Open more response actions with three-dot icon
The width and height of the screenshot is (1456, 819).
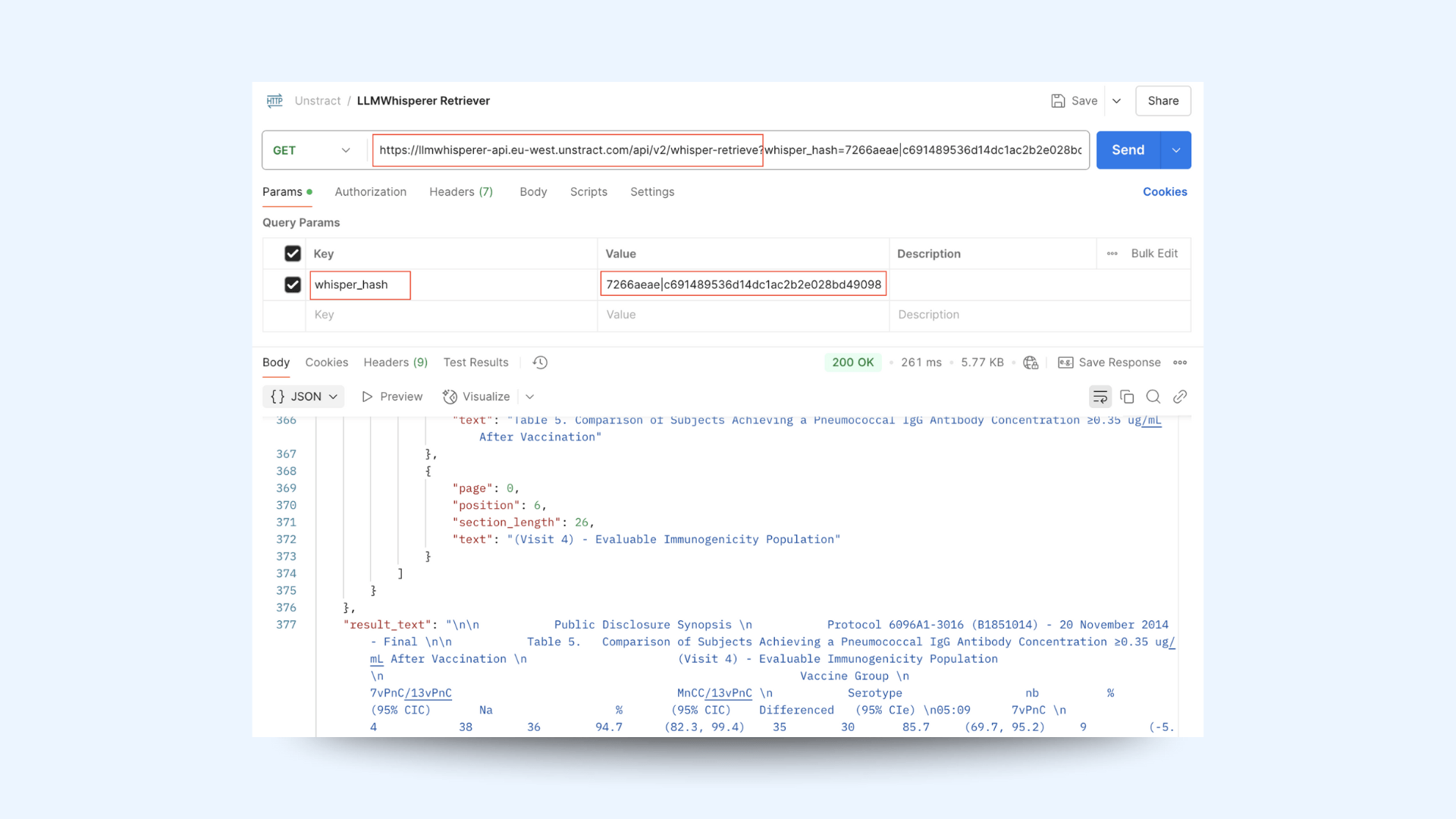click(1180, 362)
